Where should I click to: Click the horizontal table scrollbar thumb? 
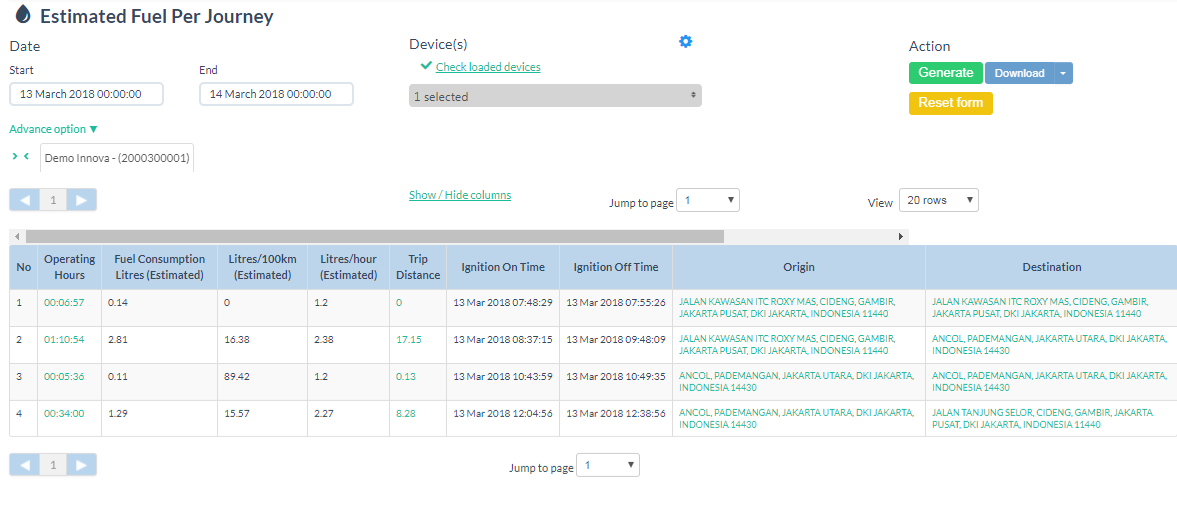point(370,236)
